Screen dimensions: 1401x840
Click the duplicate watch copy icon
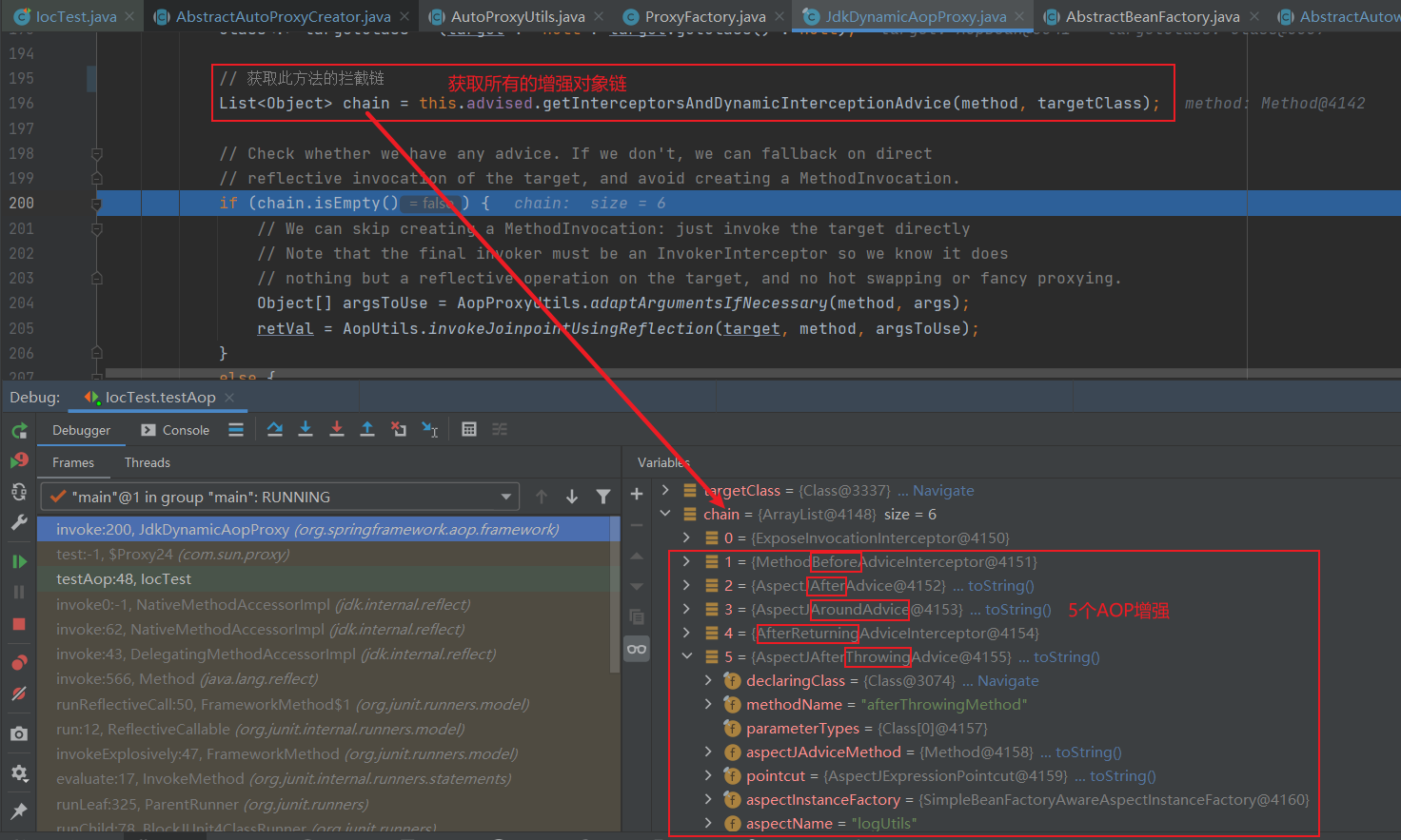(x=637, y=617)
